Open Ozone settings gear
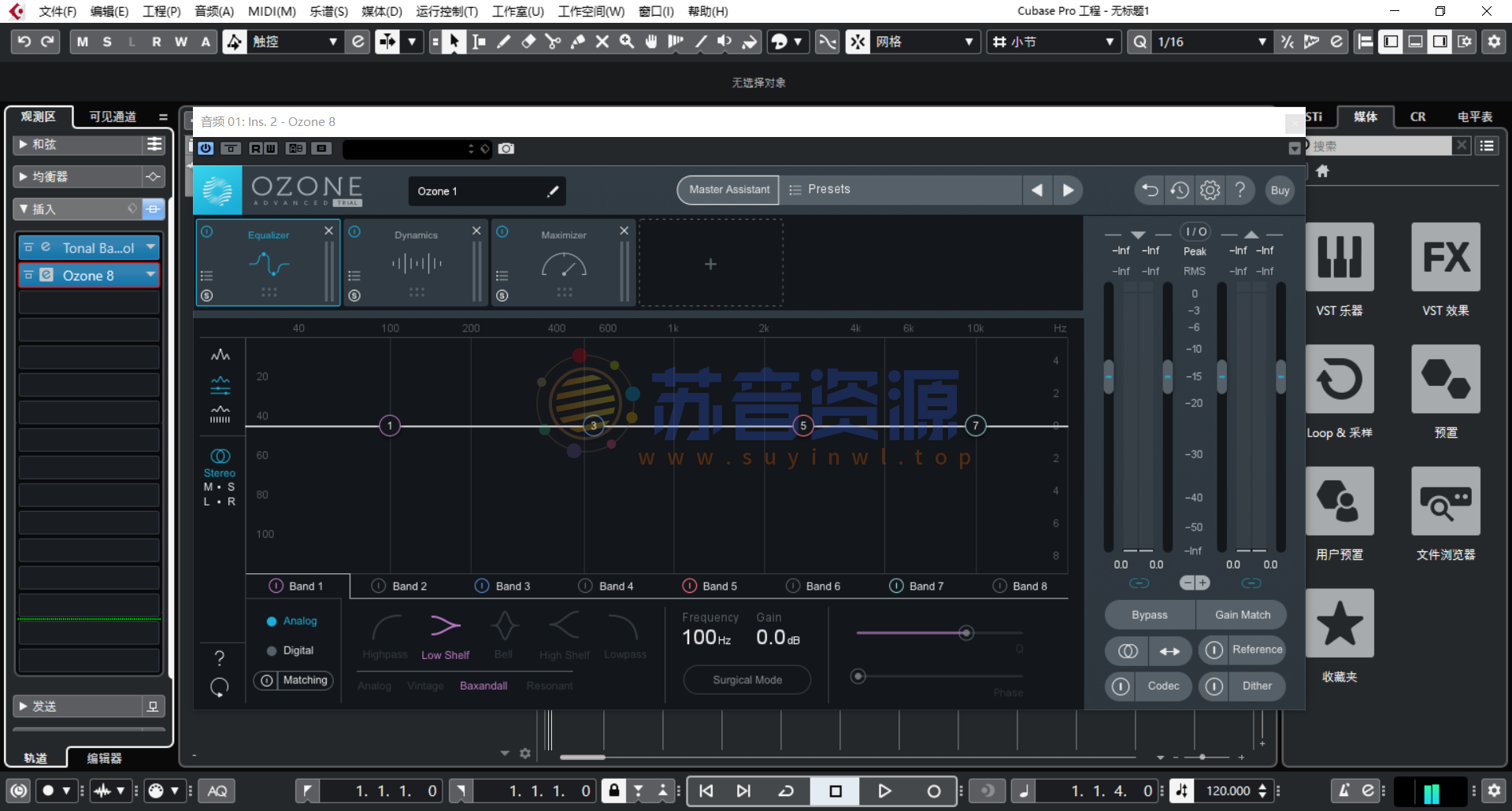Viewport: 1512px width, 811px height. coord(1210,190)
